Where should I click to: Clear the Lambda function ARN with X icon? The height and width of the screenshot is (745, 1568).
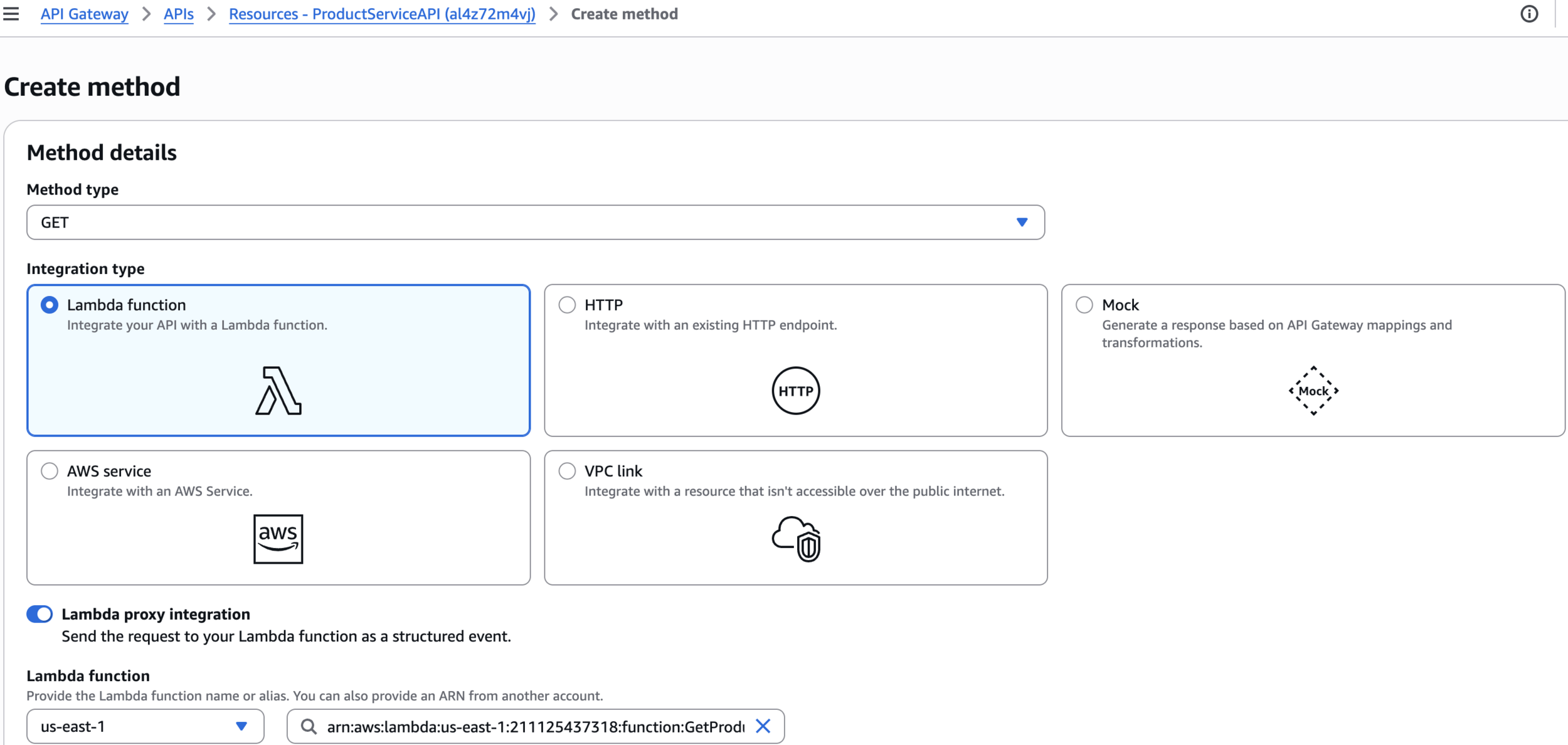click(763, 726)
